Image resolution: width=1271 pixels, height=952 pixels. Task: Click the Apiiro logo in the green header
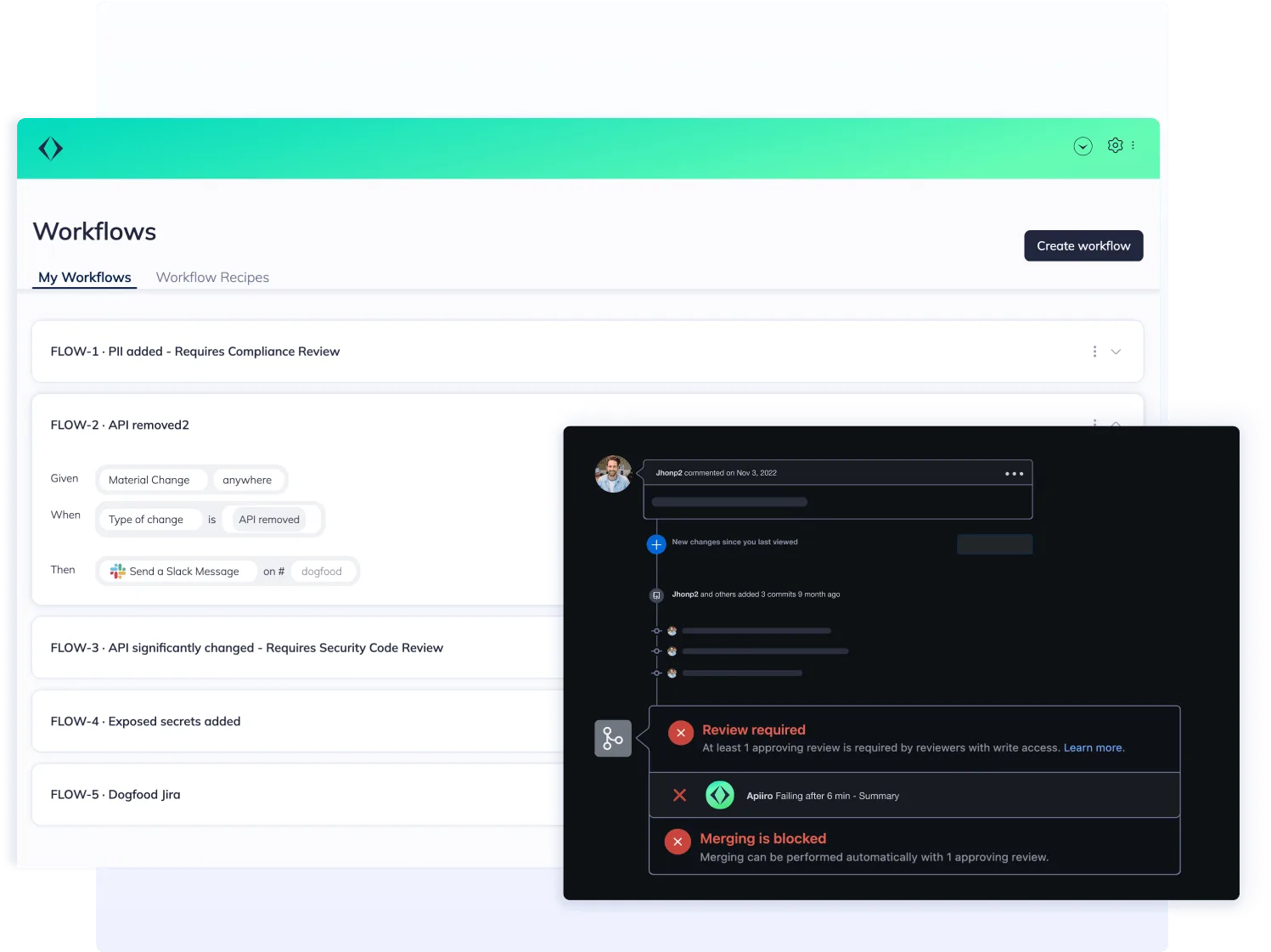(50, 148)
